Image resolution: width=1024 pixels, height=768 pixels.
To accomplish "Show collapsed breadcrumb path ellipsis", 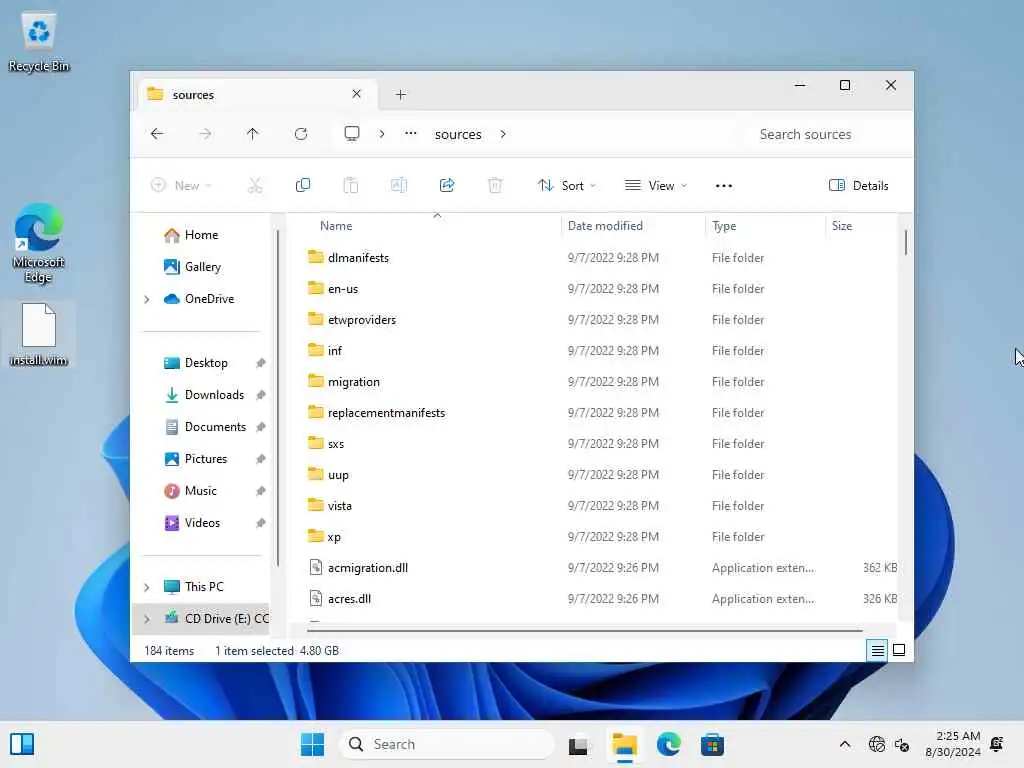I will 410,133.
